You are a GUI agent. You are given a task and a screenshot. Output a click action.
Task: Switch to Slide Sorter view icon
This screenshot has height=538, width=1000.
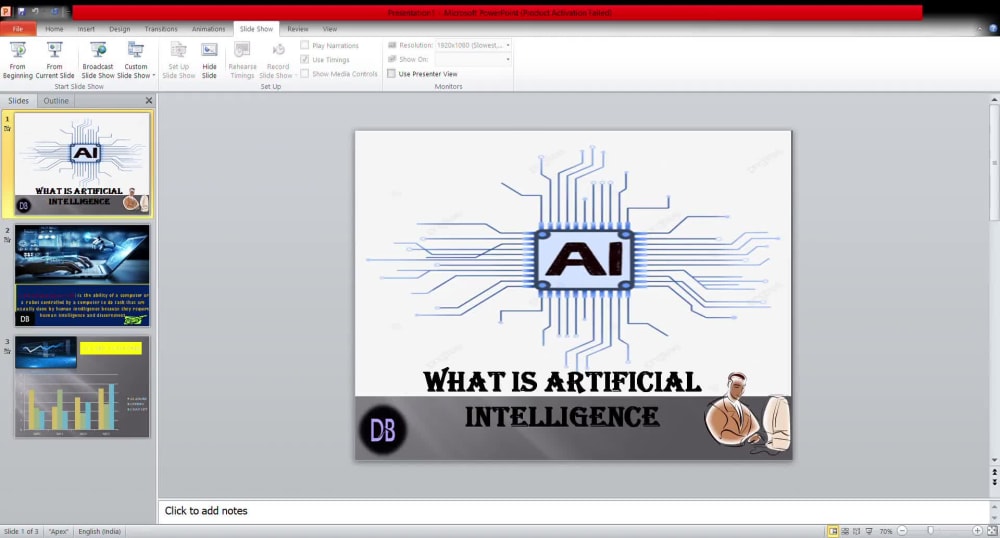[x=845, y=531]
